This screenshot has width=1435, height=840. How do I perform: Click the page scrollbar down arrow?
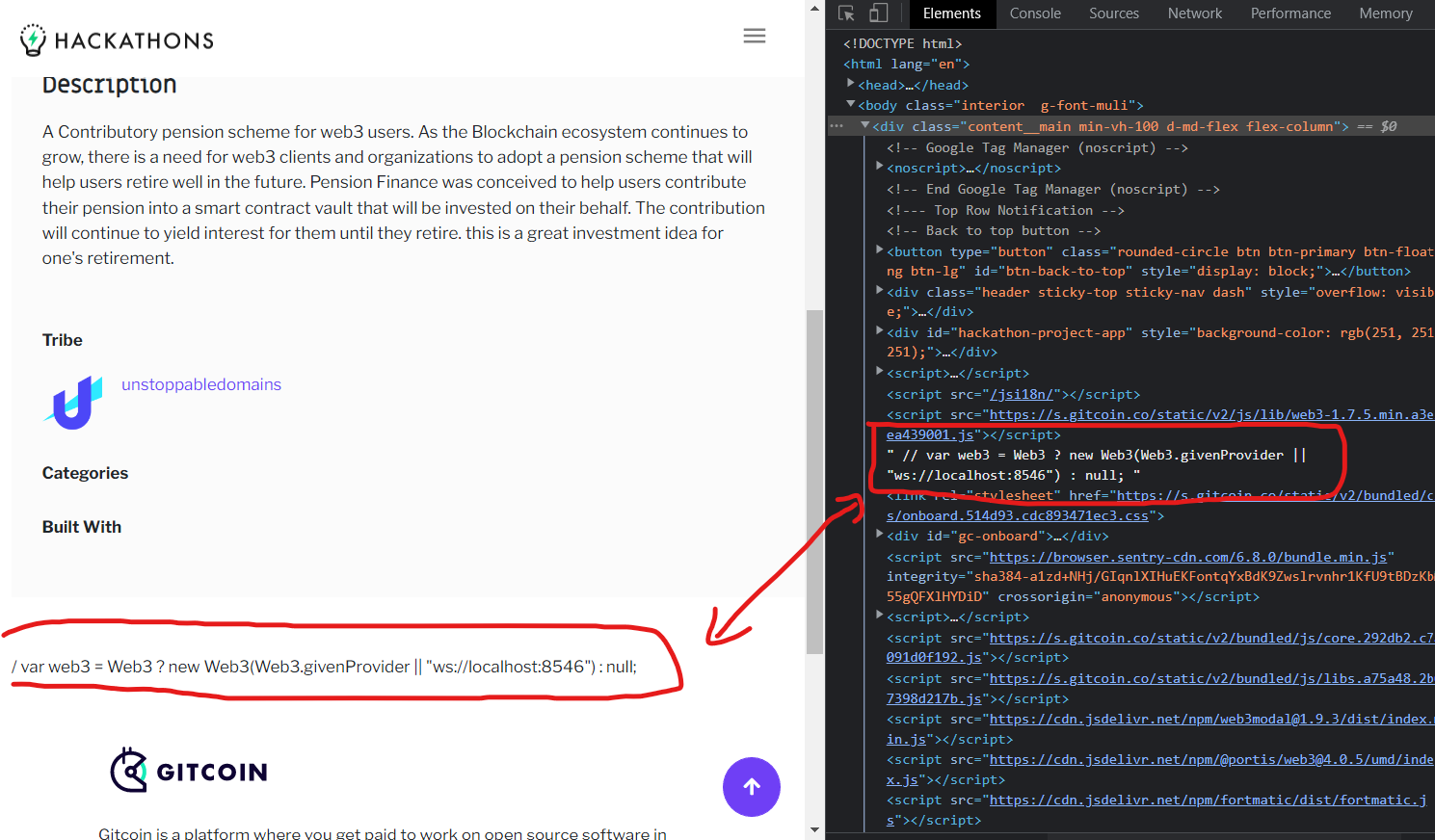(x=815, y=830)
